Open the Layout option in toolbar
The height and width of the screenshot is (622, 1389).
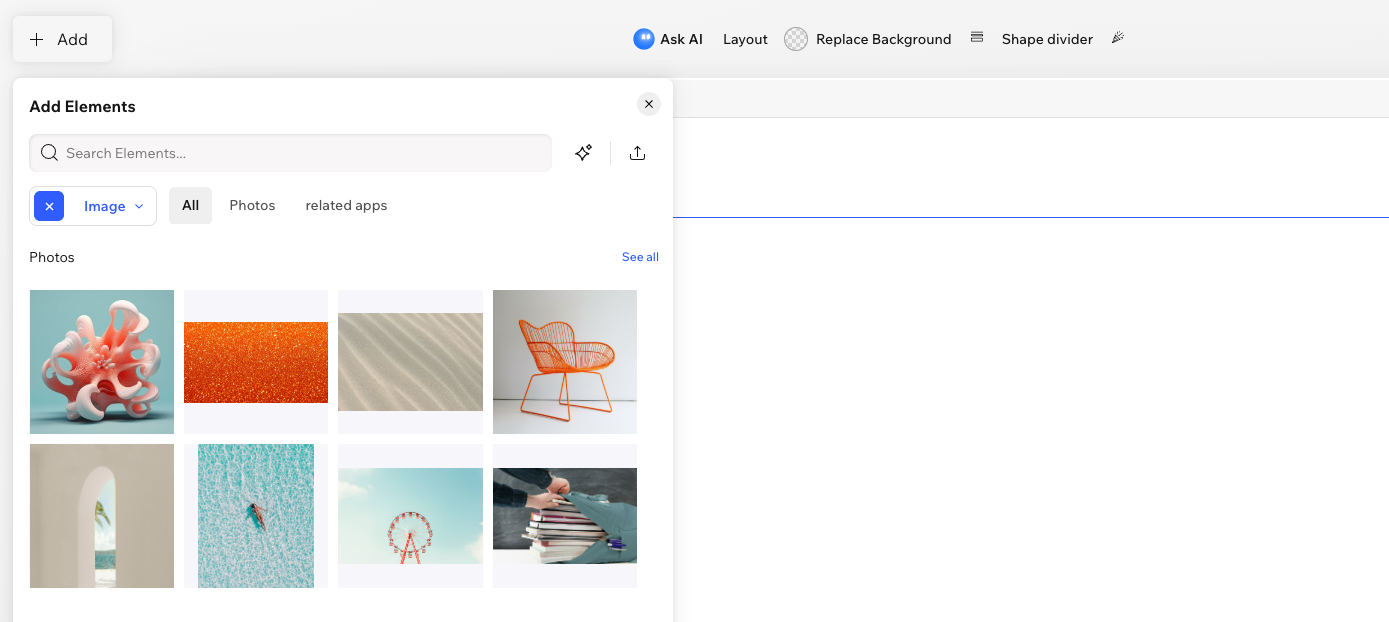745,39
